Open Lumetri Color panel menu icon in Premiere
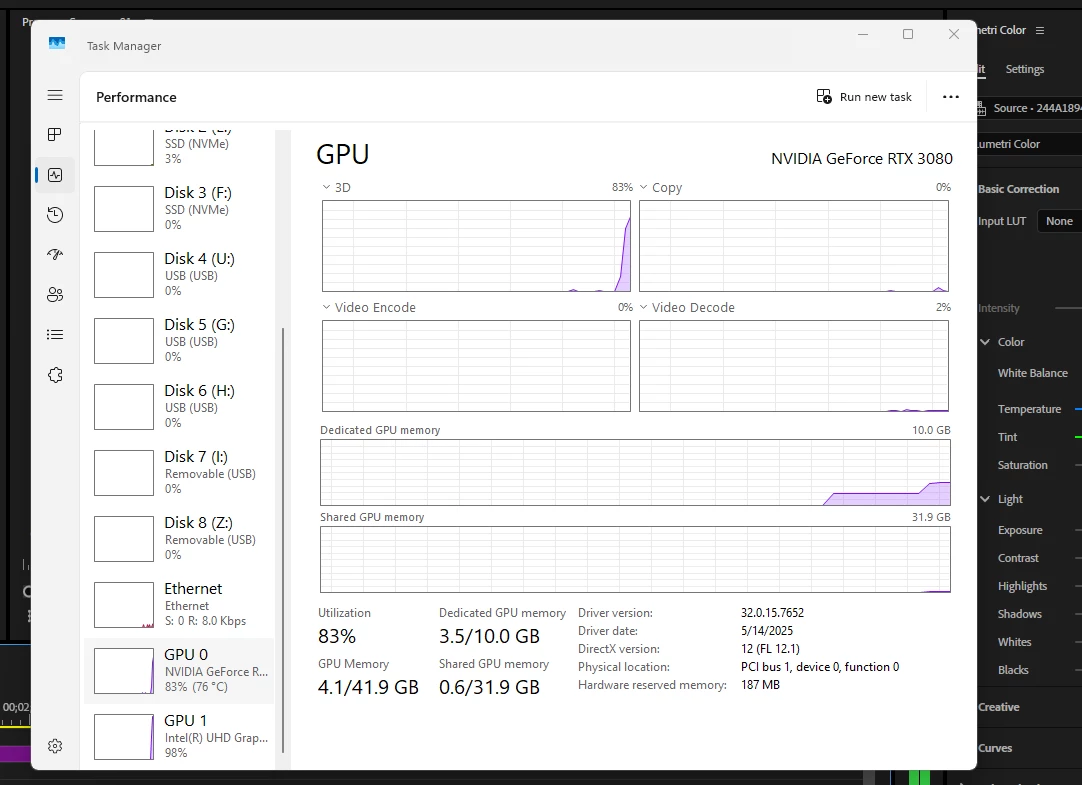 [1040, 30]
